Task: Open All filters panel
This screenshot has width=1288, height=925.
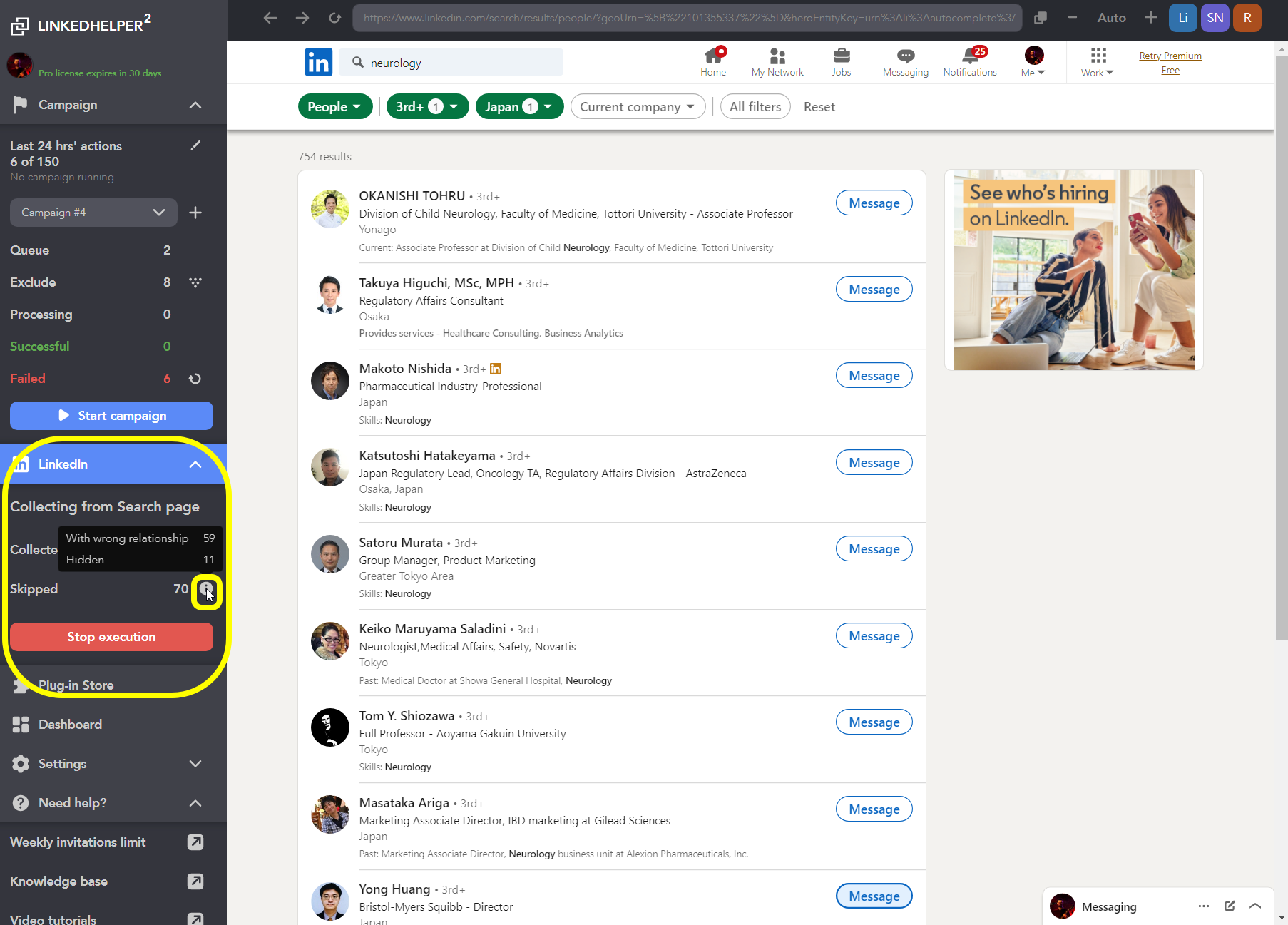Action: (x=755, y=107)
